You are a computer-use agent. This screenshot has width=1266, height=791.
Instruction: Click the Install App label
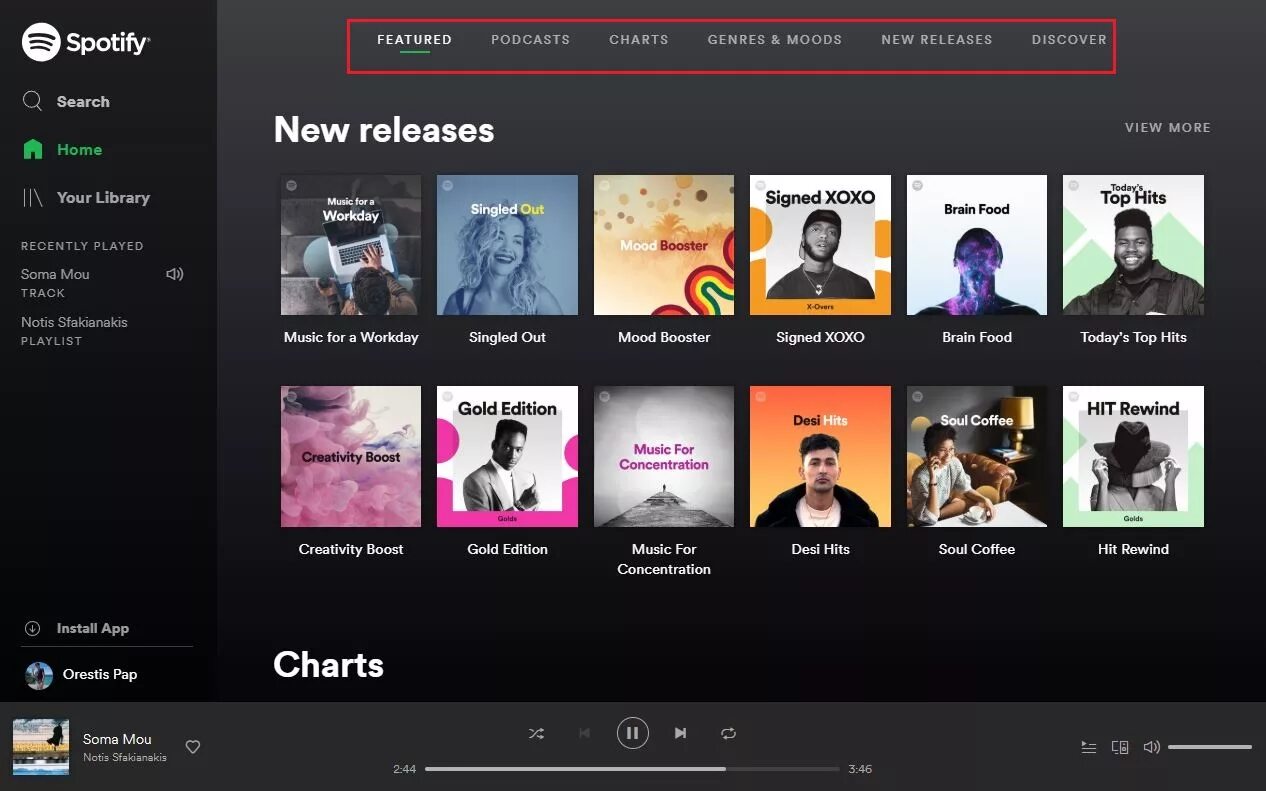[x=93, y=628]
